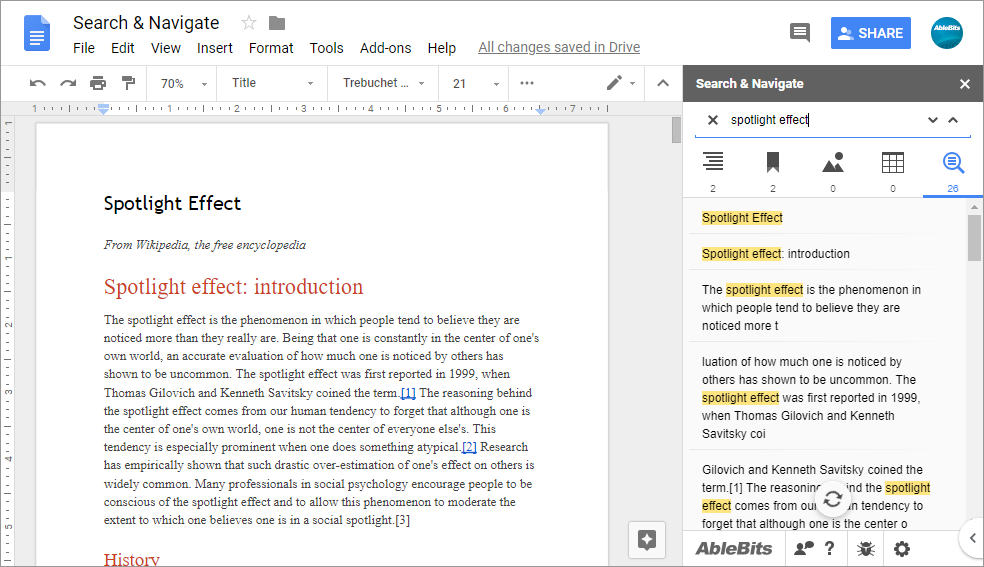The image size is (984, 567).
Task: Open the Help menu
Action: (442, 48)
